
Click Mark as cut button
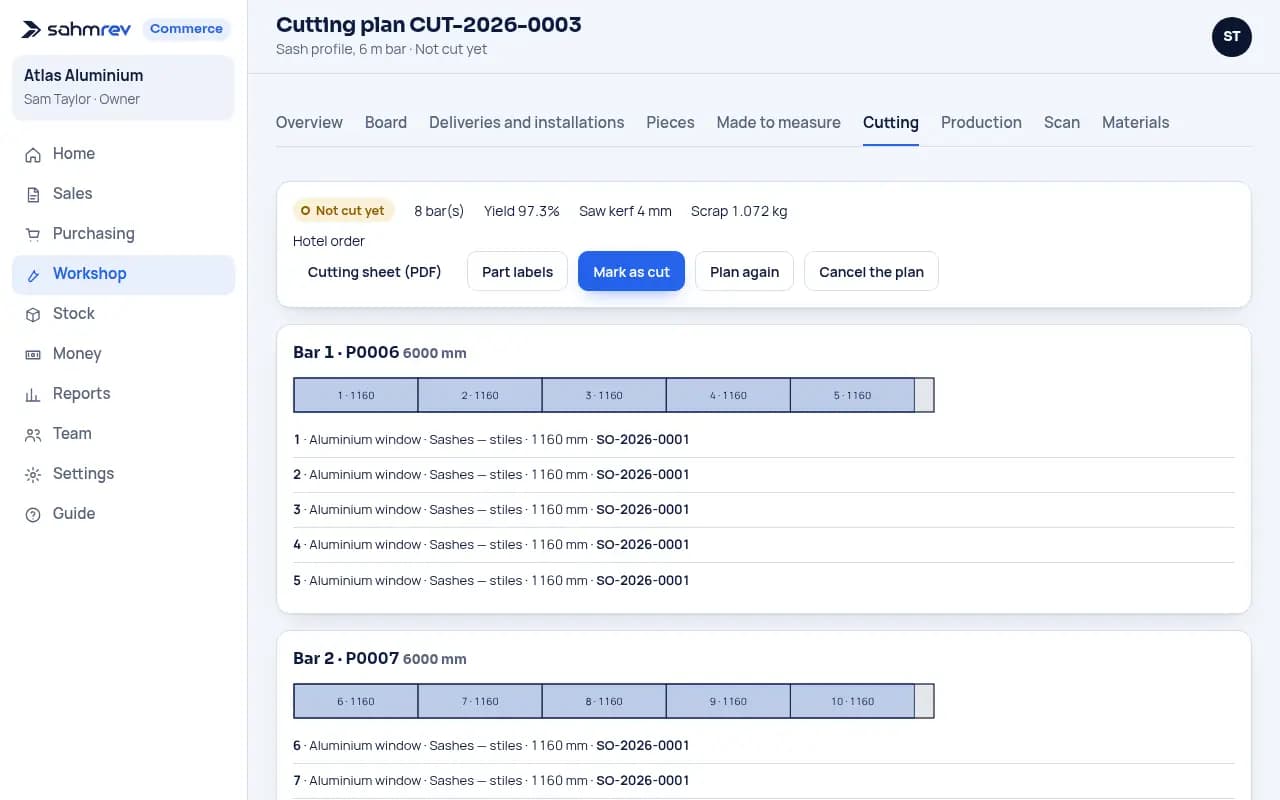coord(632,271)
